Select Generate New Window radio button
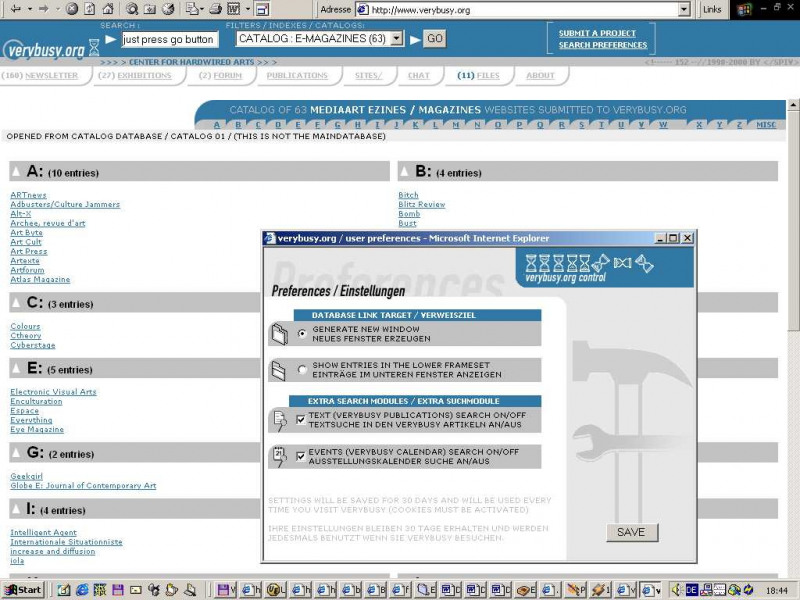Viewport: 800px width, 600px height. pos(303,334)
